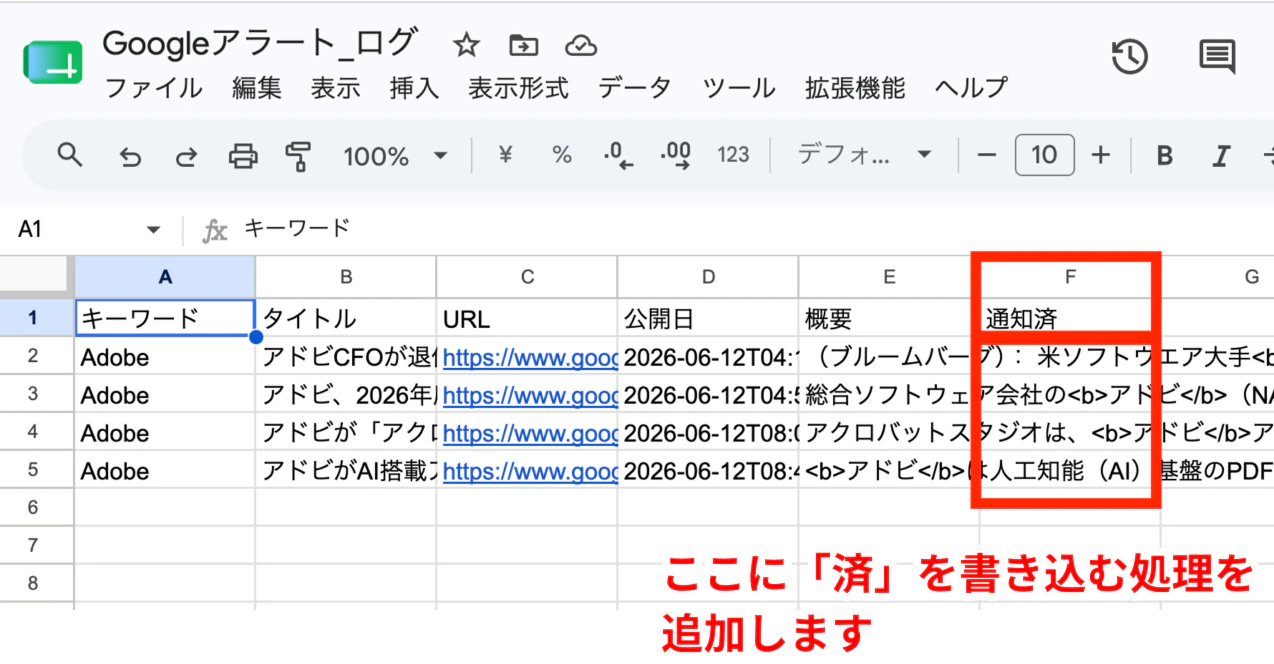Open the 123 number formats menu
The height and width of the screenshot is (664, 1274).
733,154
